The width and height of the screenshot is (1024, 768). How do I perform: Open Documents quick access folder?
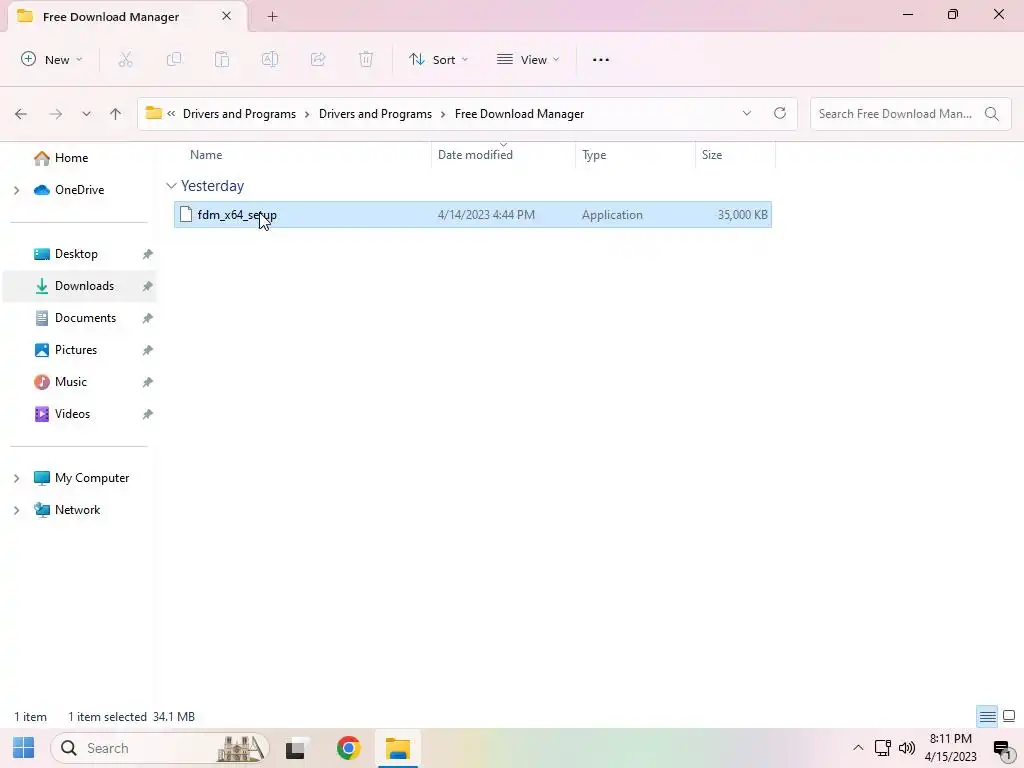(x=85, y=317)
